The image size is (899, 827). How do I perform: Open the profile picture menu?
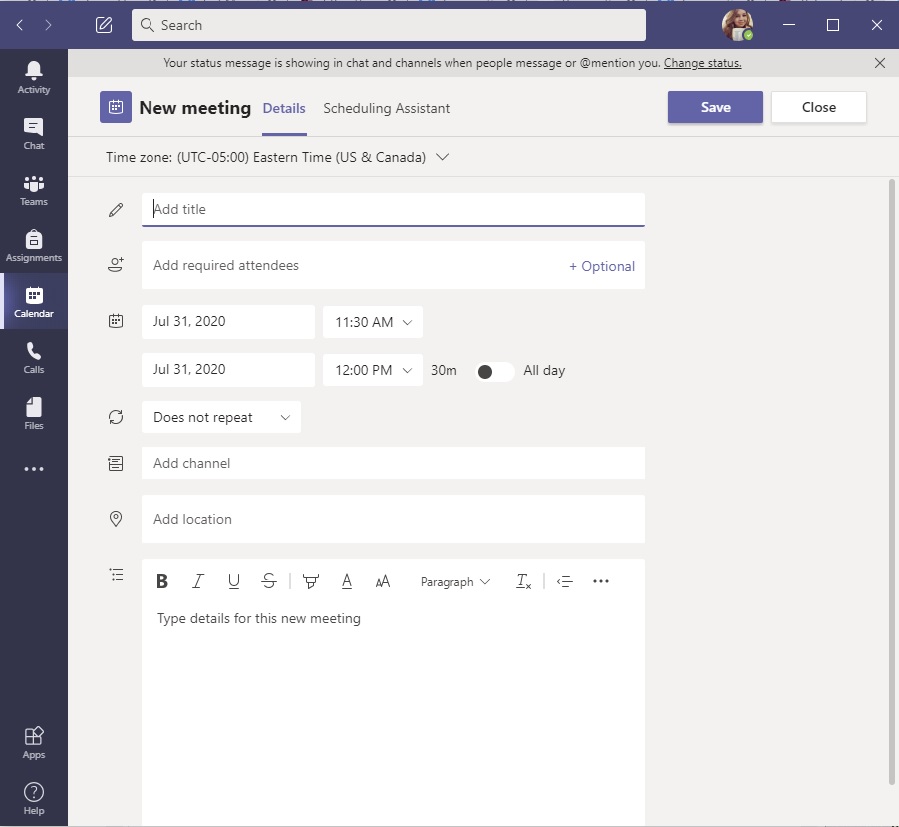click(737, 25)
